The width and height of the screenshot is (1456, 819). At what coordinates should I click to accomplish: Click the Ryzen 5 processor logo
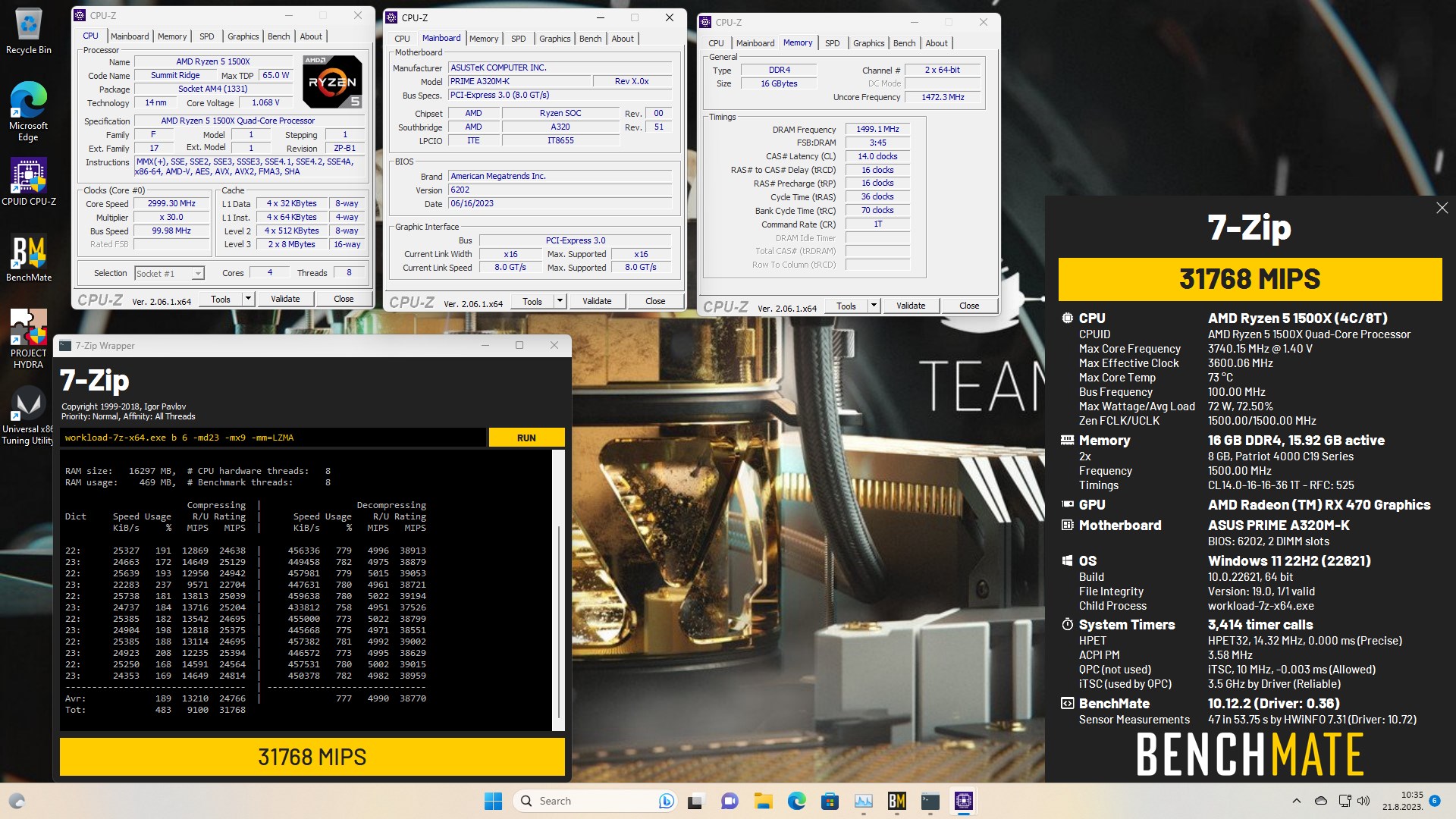click(x=332, y=81)
